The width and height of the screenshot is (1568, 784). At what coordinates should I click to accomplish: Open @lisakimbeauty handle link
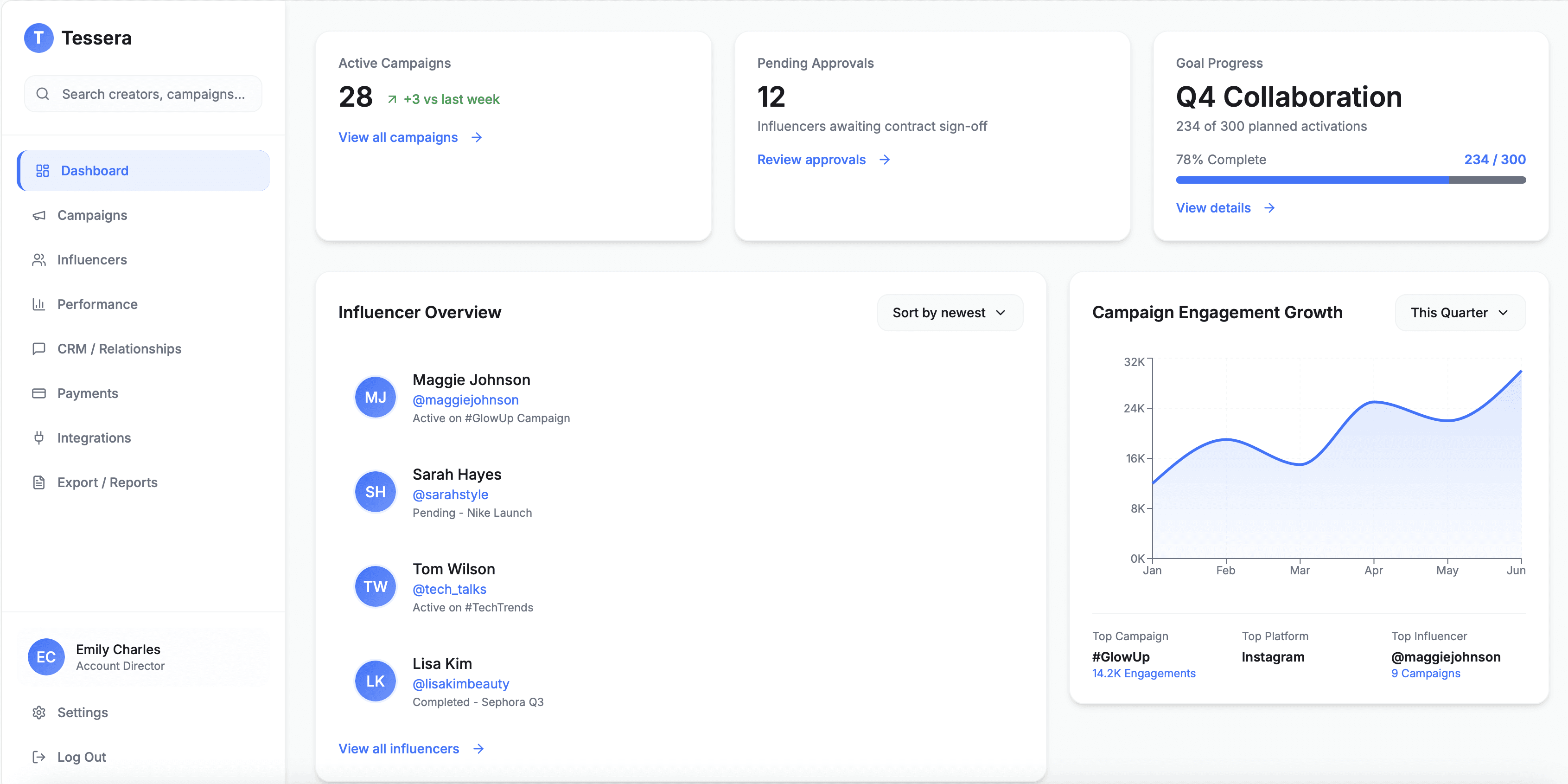(x=461, y=683)
